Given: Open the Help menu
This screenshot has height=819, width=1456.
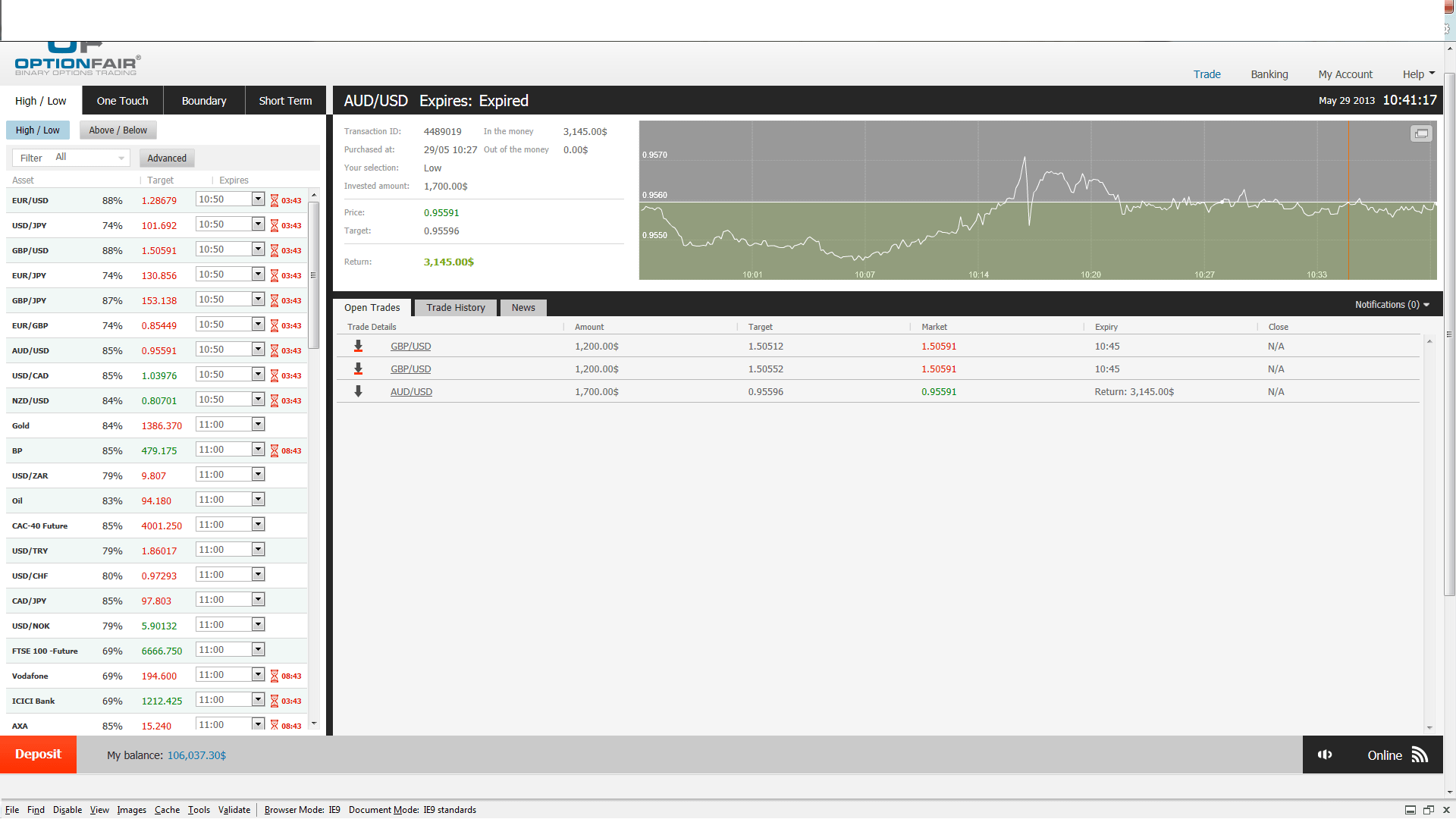Looking at the screenshot, I should (x=1418, y=74).
